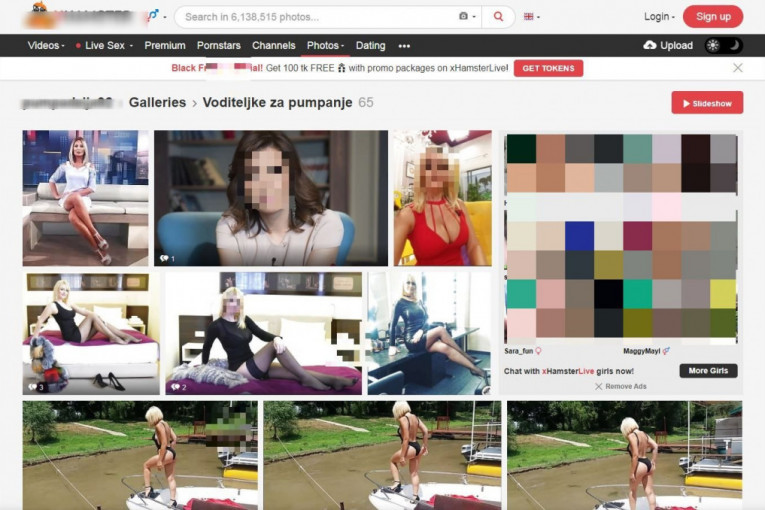The width and height of the screenshot is (765, 510).
Task: Click the Remove Ads X icon
Action: [599, 386]
